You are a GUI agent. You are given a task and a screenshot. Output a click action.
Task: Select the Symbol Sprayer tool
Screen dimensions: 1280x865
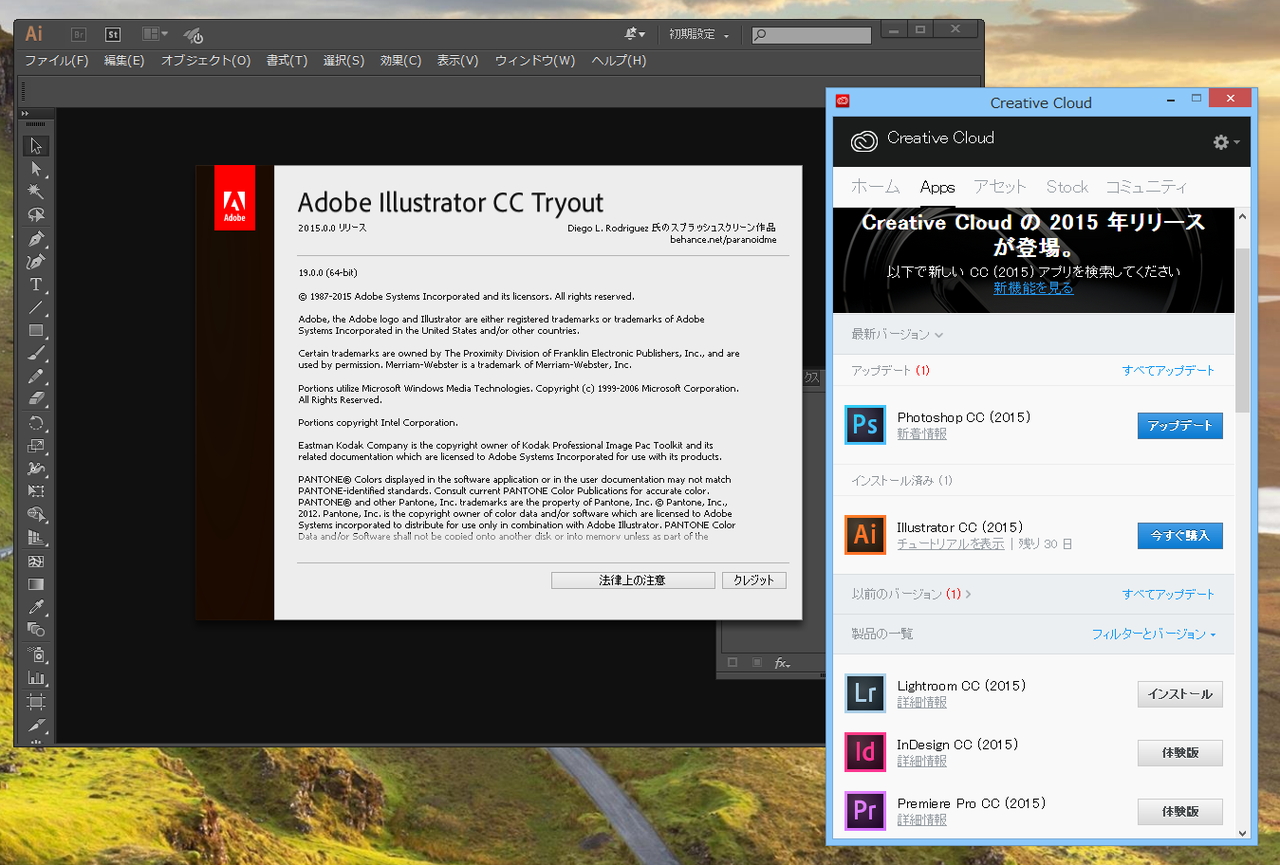[x=36, y=655]
